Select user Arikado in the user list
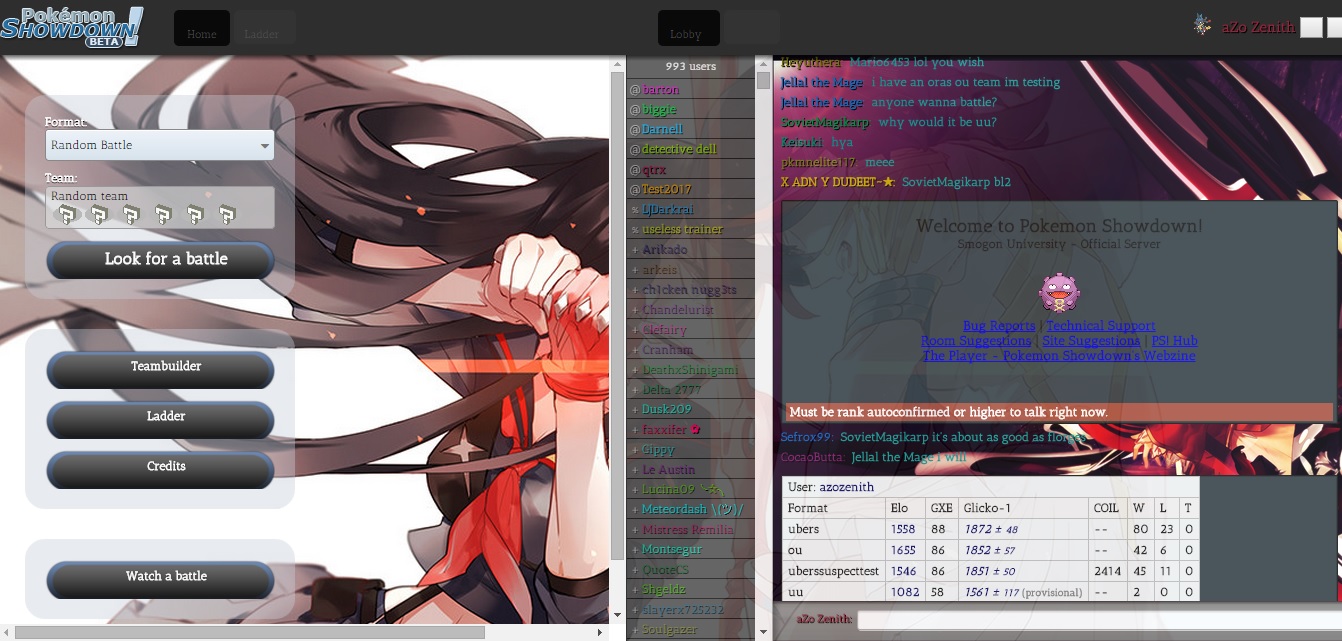The image size is (1342, 641). (x=691, y=250)
